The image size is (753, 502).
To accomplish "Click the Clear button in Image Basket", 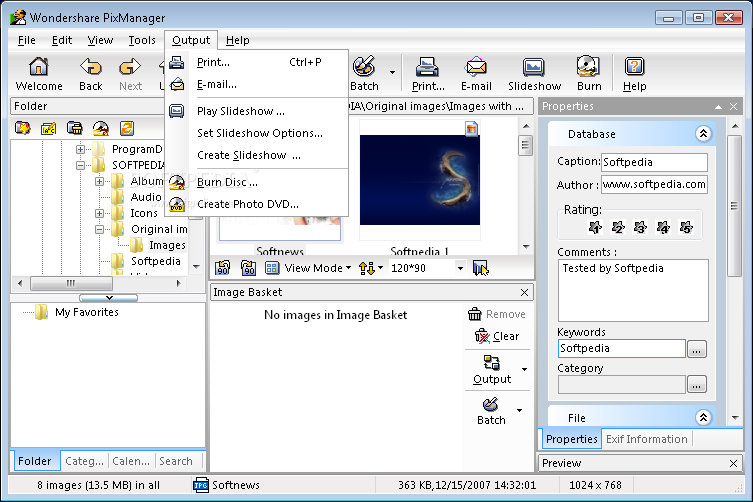I will [497, 336].
